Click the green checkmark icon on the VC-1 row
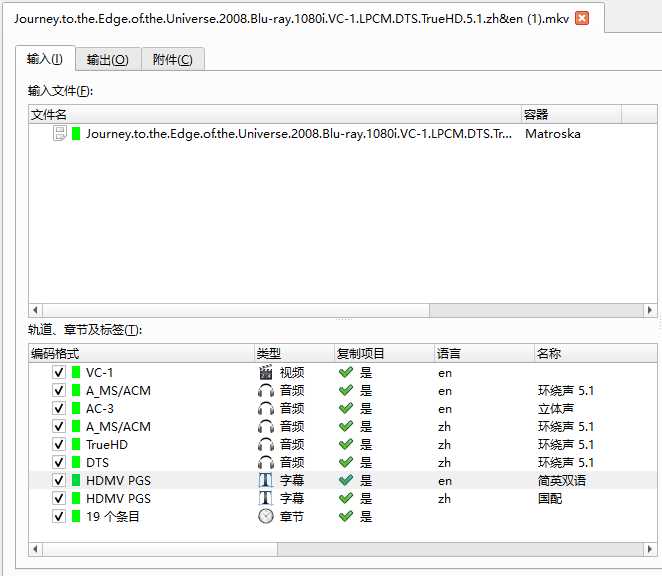The width and height of the screenshot is (662, 576). click(346, 372)
